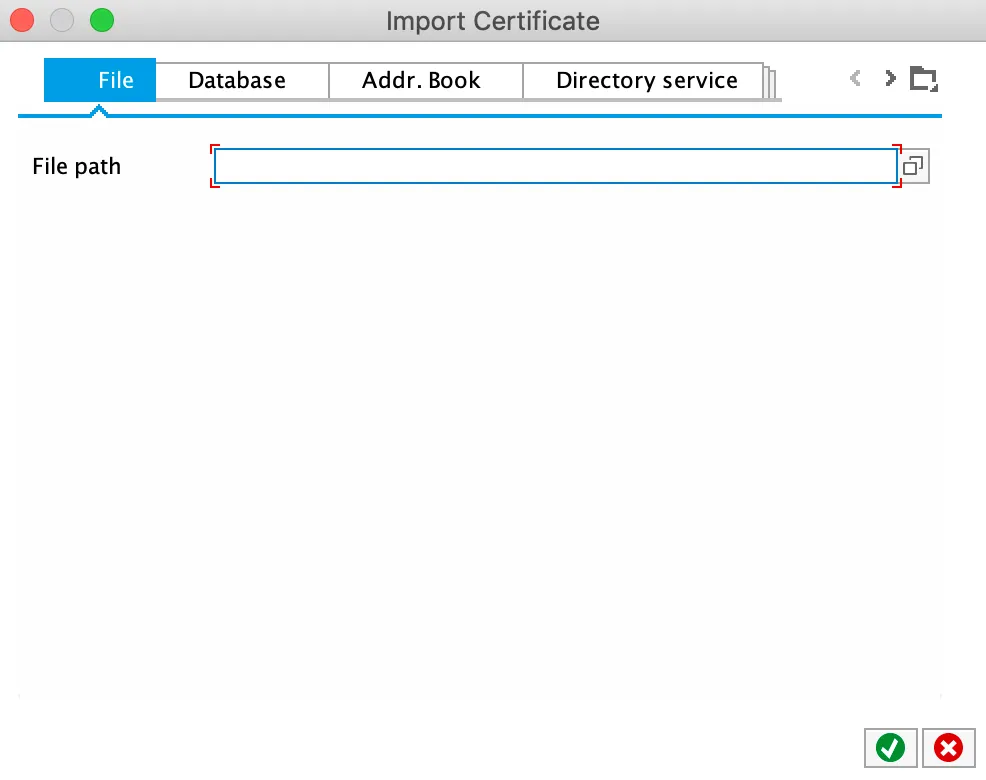The height and width of the screenshot is (780, 986).
Task: Switch to the Directory service tab
Action: [646, 81]
